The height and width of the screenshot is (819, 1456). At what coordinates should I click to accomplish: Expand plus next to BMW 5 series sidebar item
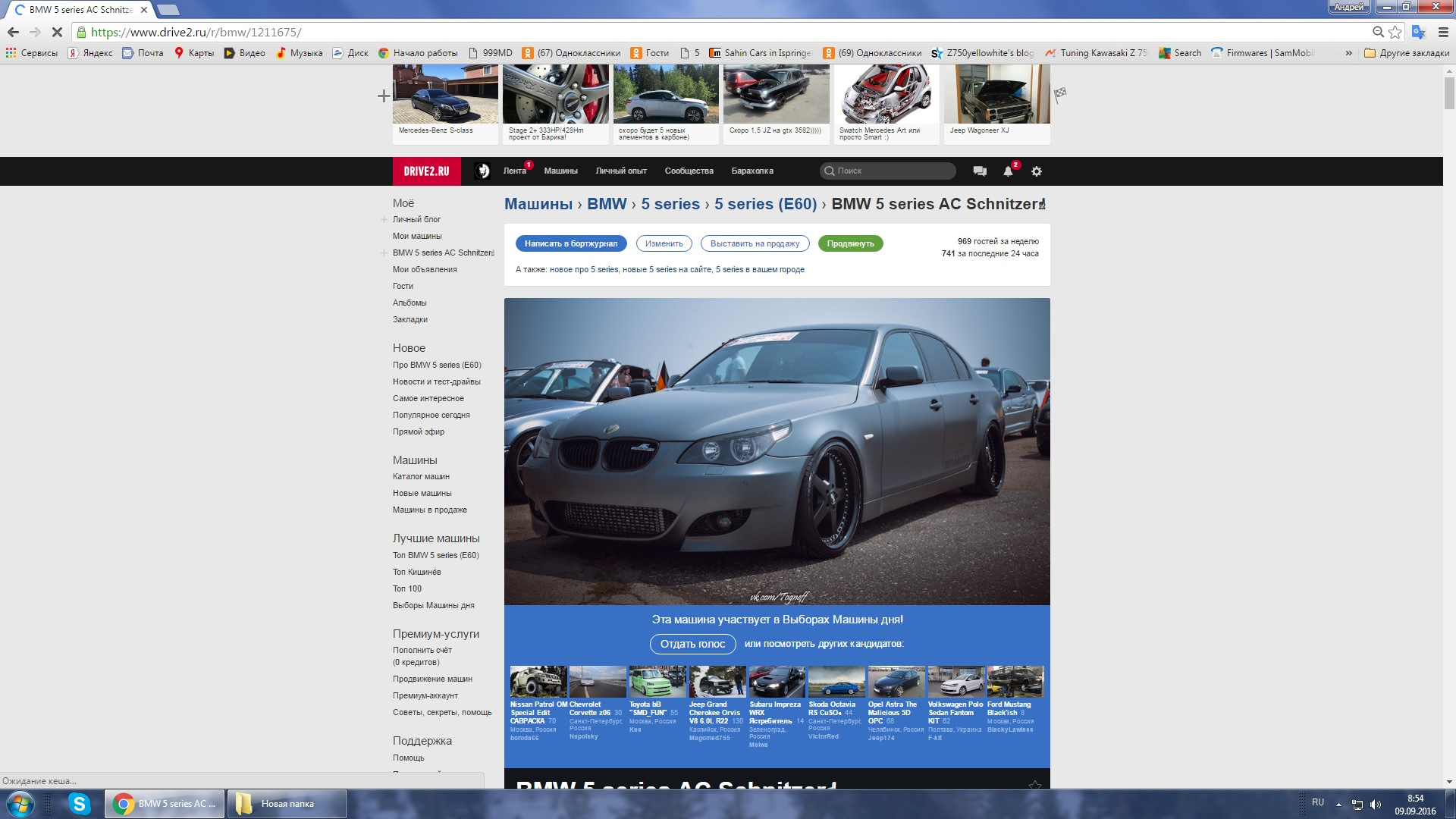pos(384,253)
